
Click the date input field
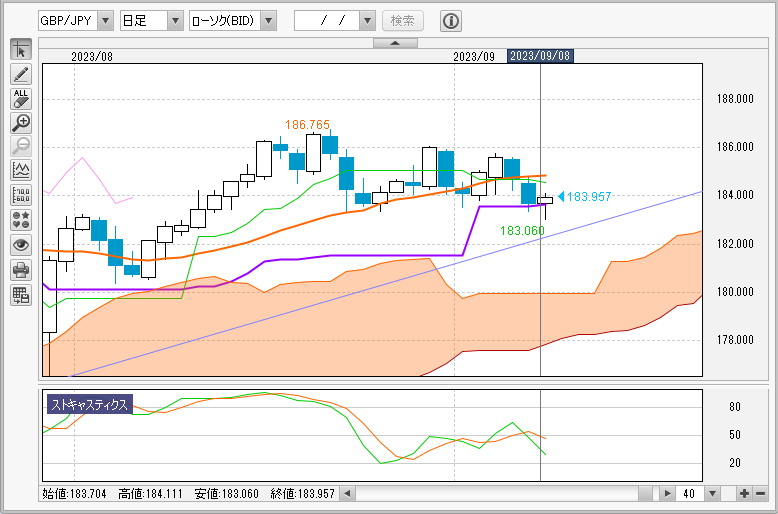pos(327,21)
